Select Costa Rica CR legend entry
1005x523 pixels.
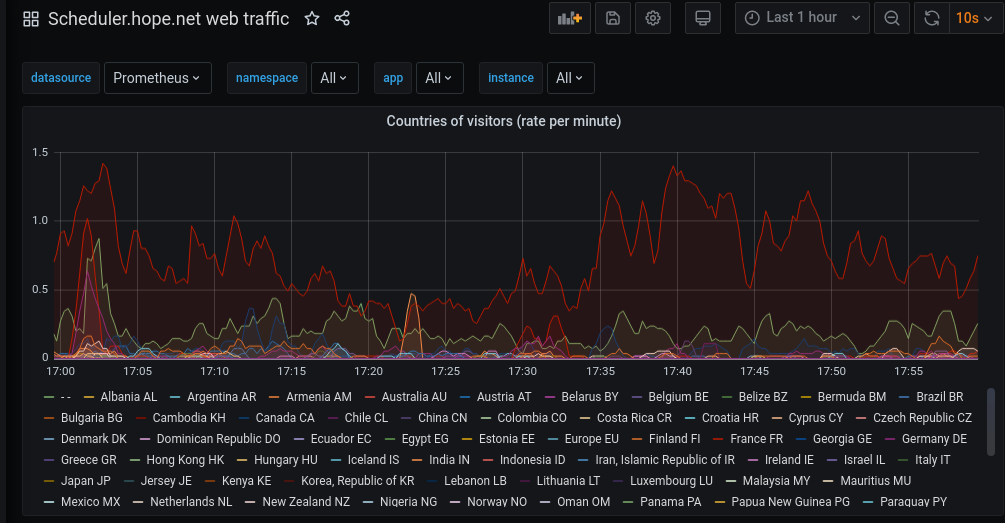[634, 419]
